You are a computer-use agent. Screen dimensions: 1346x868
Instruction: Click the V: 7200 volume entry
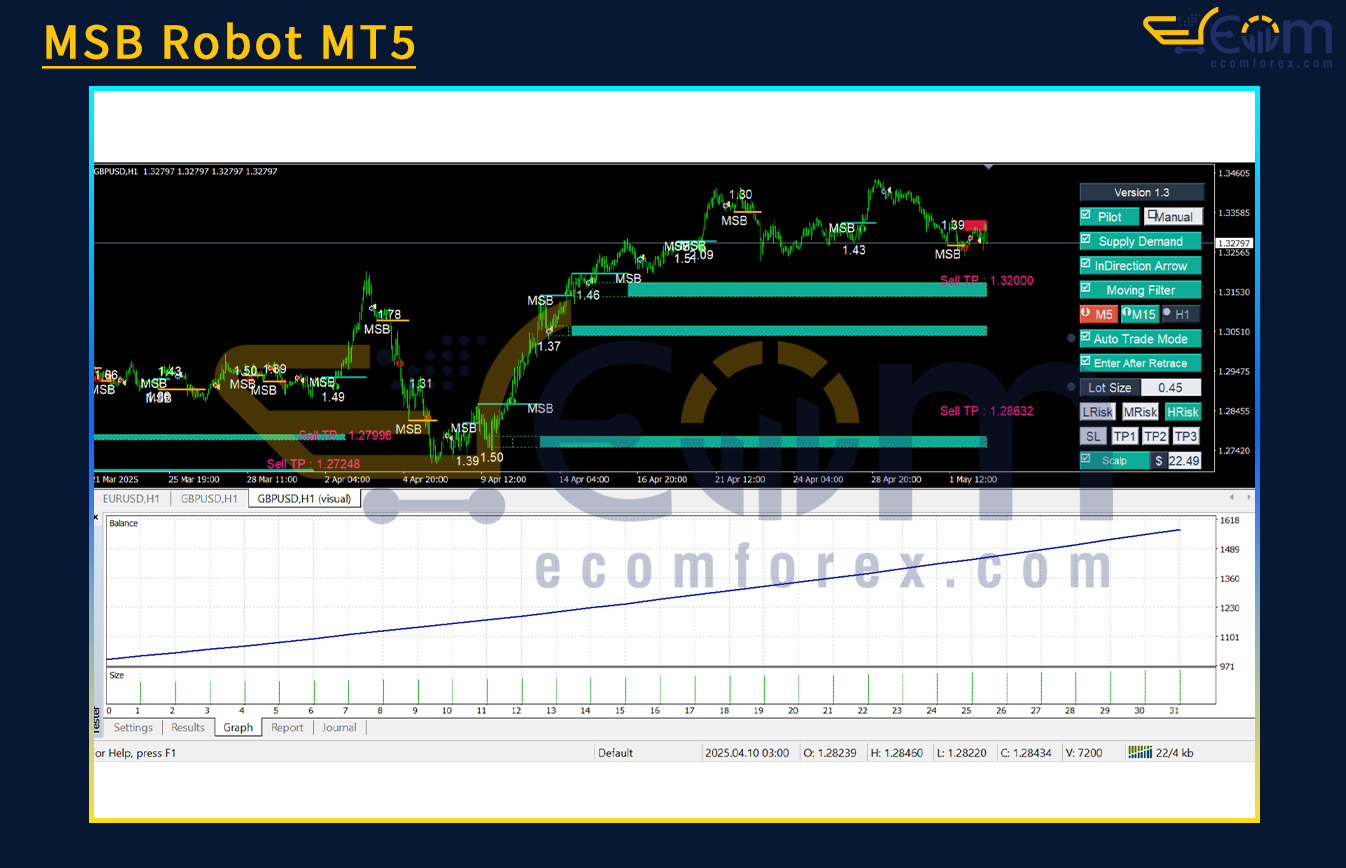click(x=1084, y=753)
